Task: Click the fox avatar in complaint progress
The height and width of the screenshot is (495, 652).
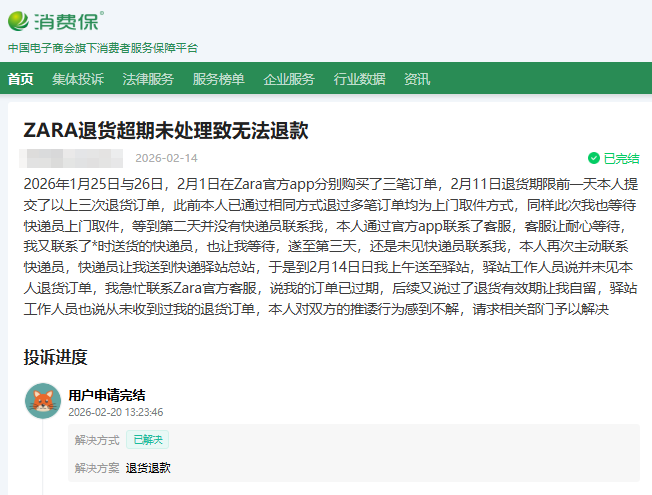Action: pyautogui.click(x=43, y=401)
